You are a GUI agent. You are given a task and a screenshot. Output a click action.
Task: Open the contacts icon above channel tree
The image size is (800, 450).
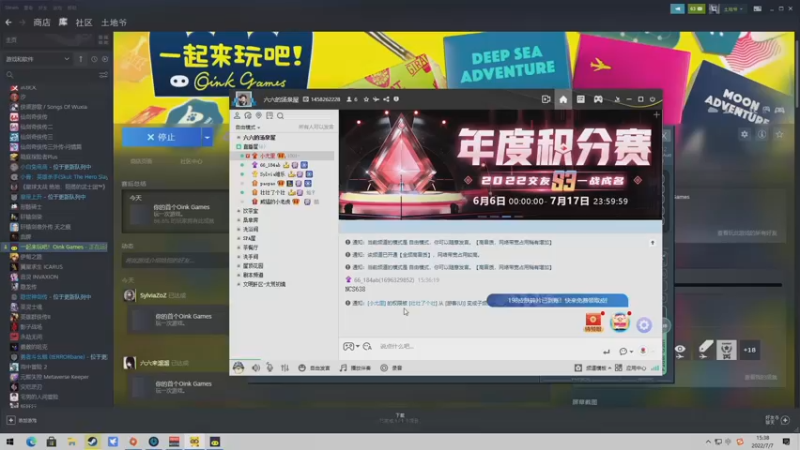237,116
